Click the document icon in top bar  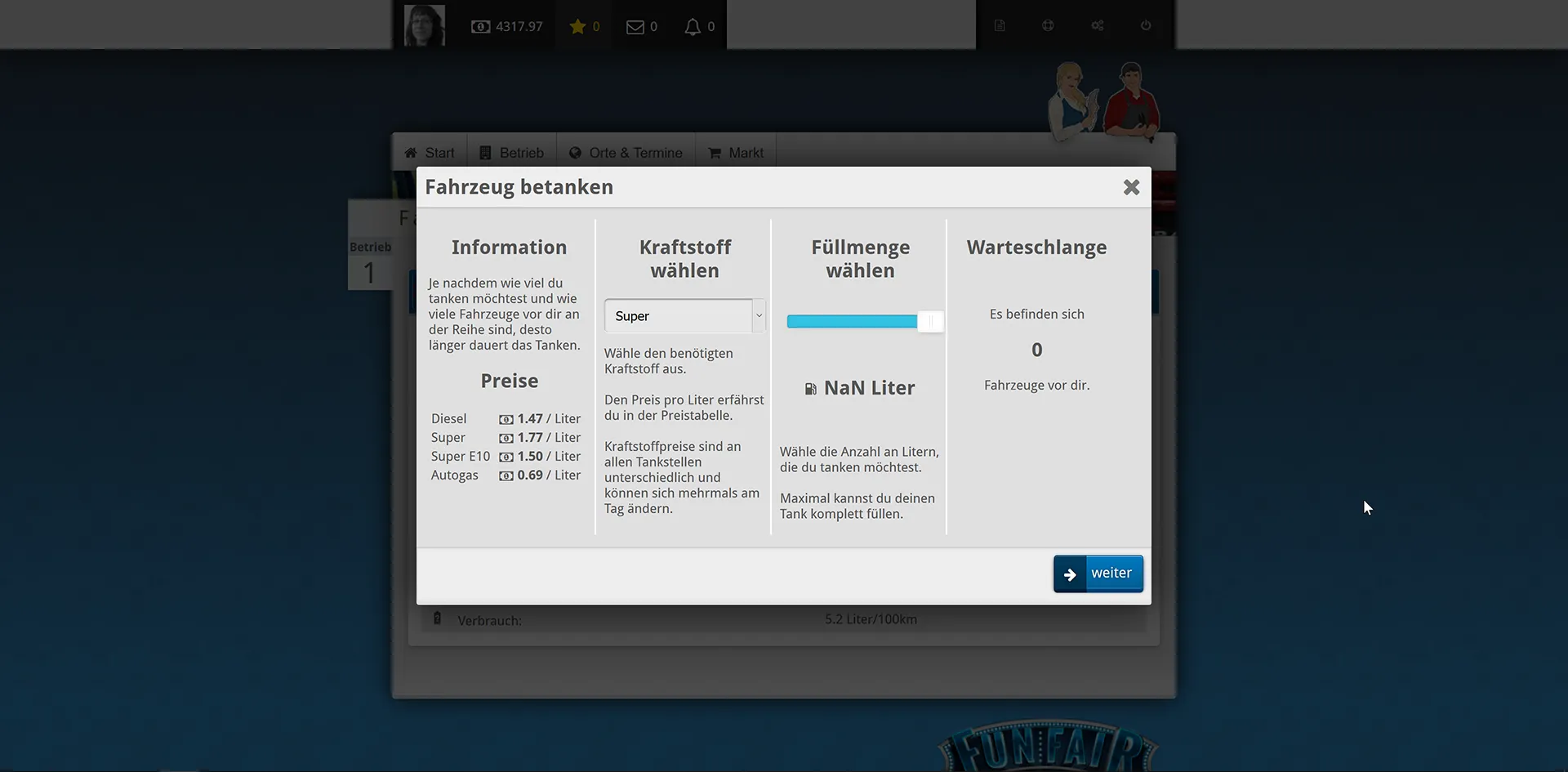click(x=1000, y=25)
